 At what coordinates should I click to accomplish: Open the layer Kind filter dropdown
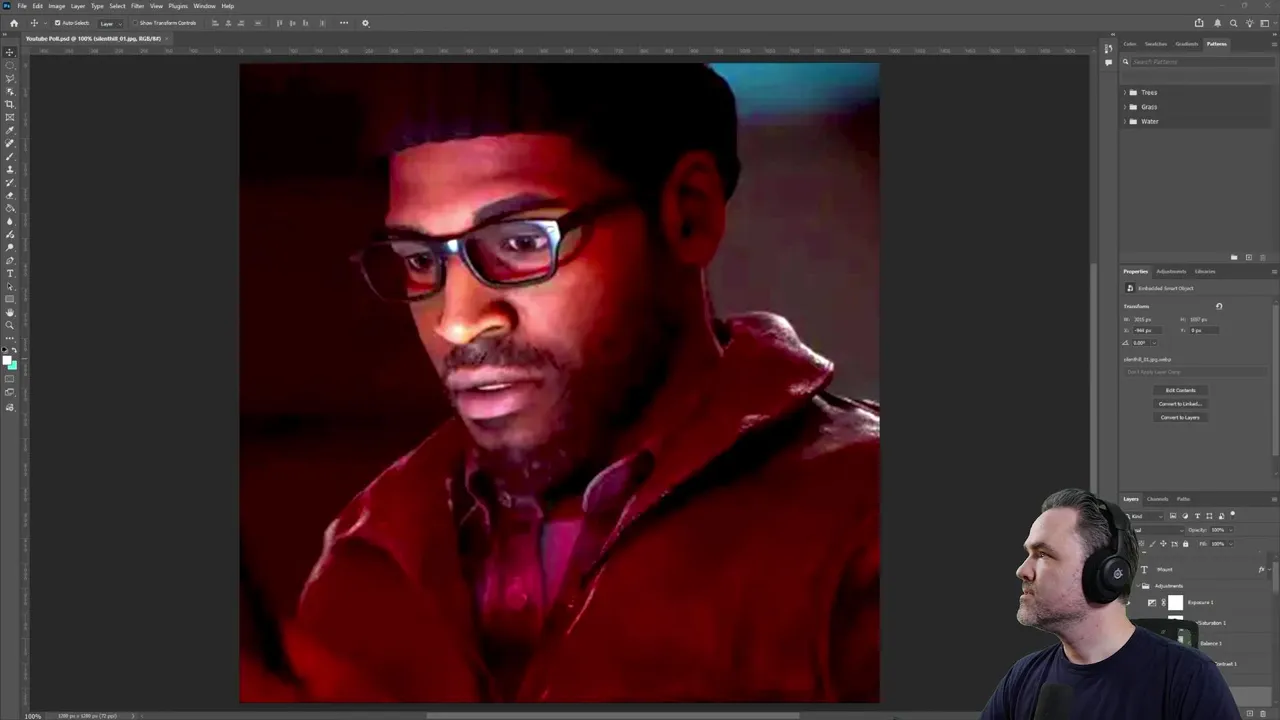pyautogui.click(x=1144, y=516)
